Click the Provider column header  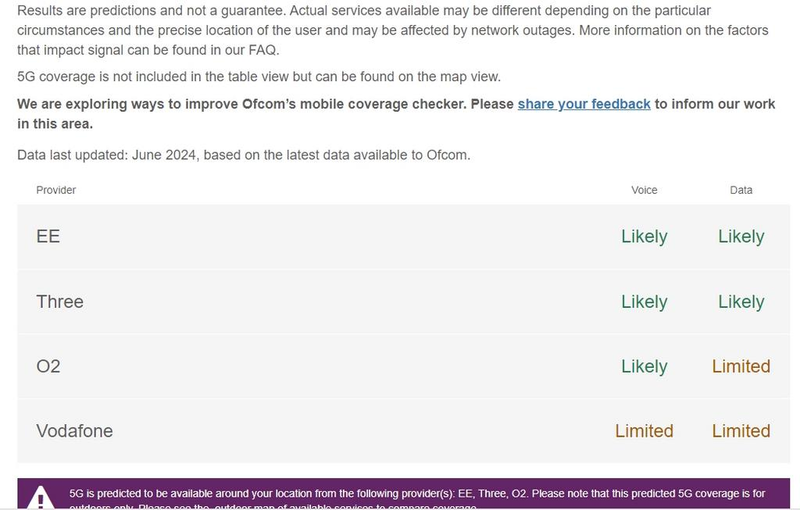56,190
